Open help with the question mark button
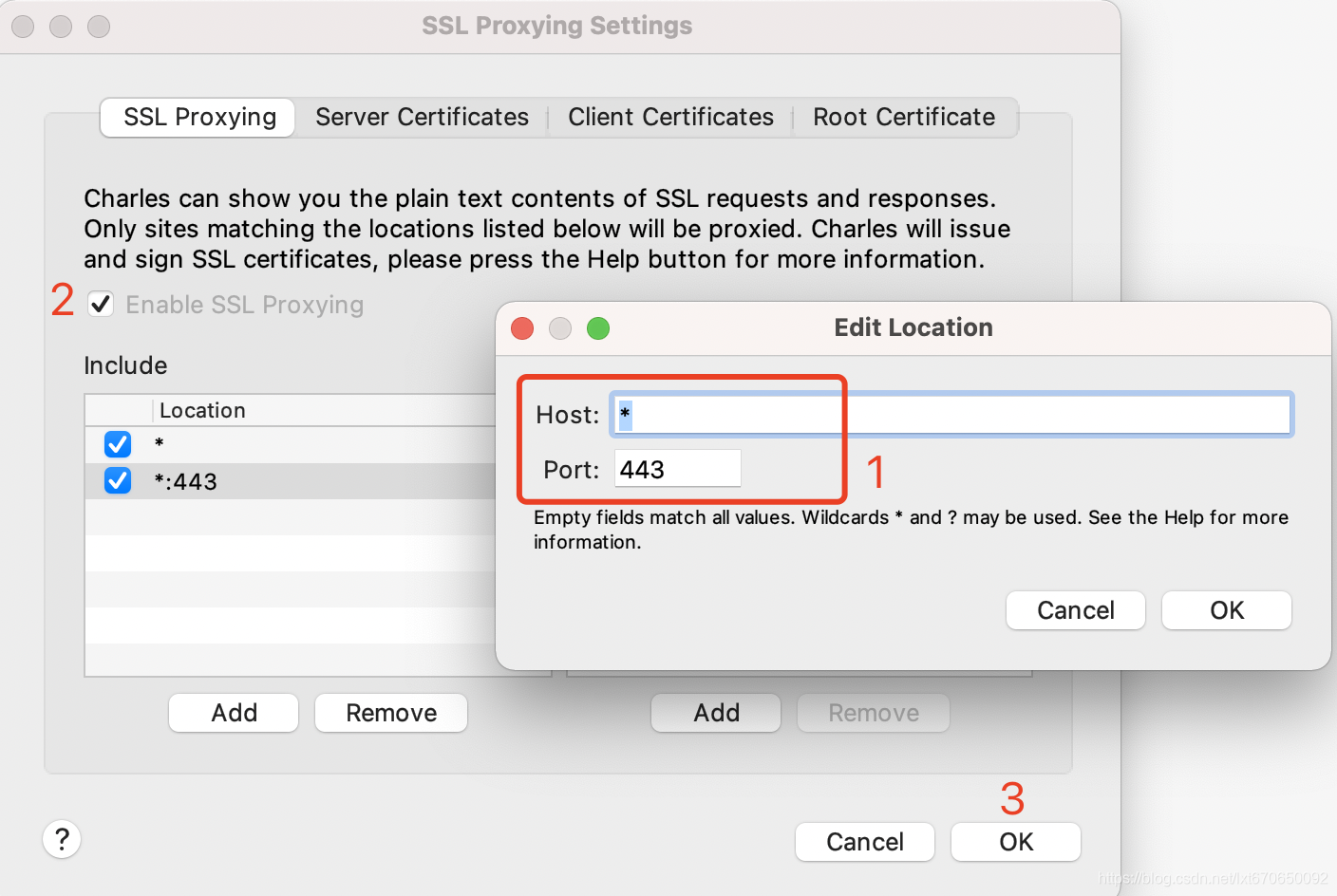The width and height of the screenshot is (1337, 896). click(62, 839)
